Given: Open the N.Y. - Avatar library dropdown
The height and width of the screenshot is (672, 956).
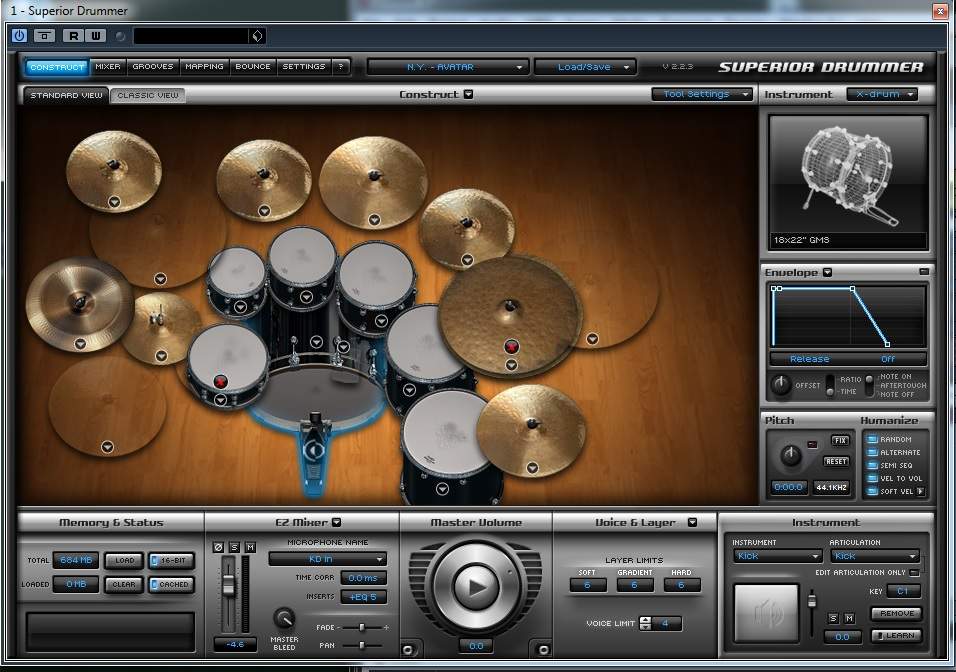Looking at the screenshot, I should coord(446,67).
